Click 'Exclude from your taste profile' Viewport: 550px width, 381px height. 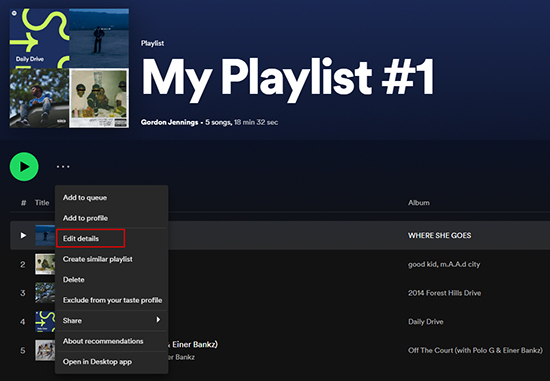(x=112, y=300)
